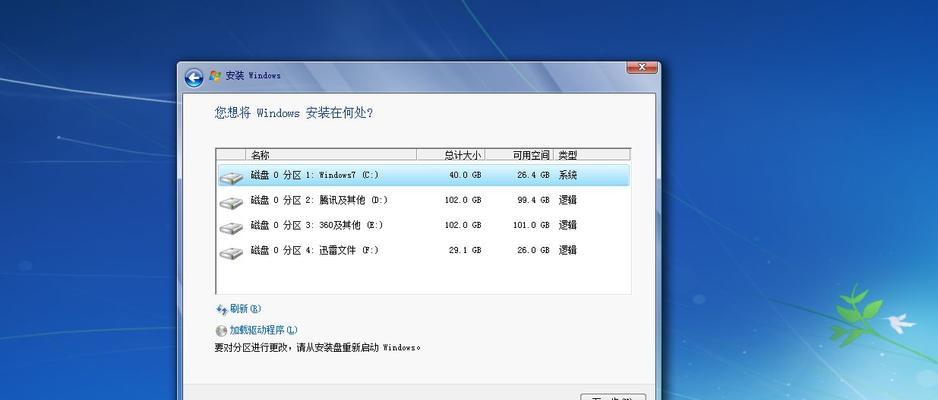Select the drive icon for Windows7 (C:)
Viewport: 938px width, 400px height.
(x=231, y=178)
